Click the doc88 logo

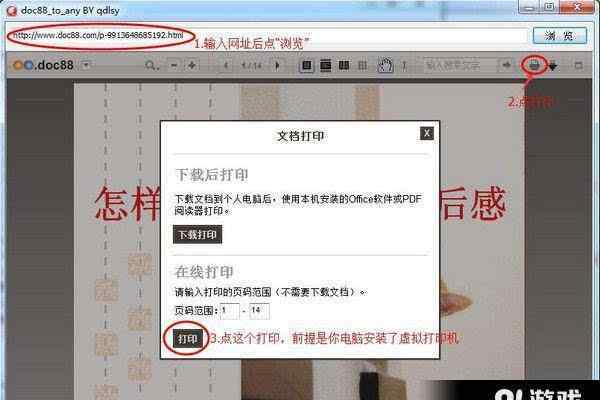(x=43, y=65)
